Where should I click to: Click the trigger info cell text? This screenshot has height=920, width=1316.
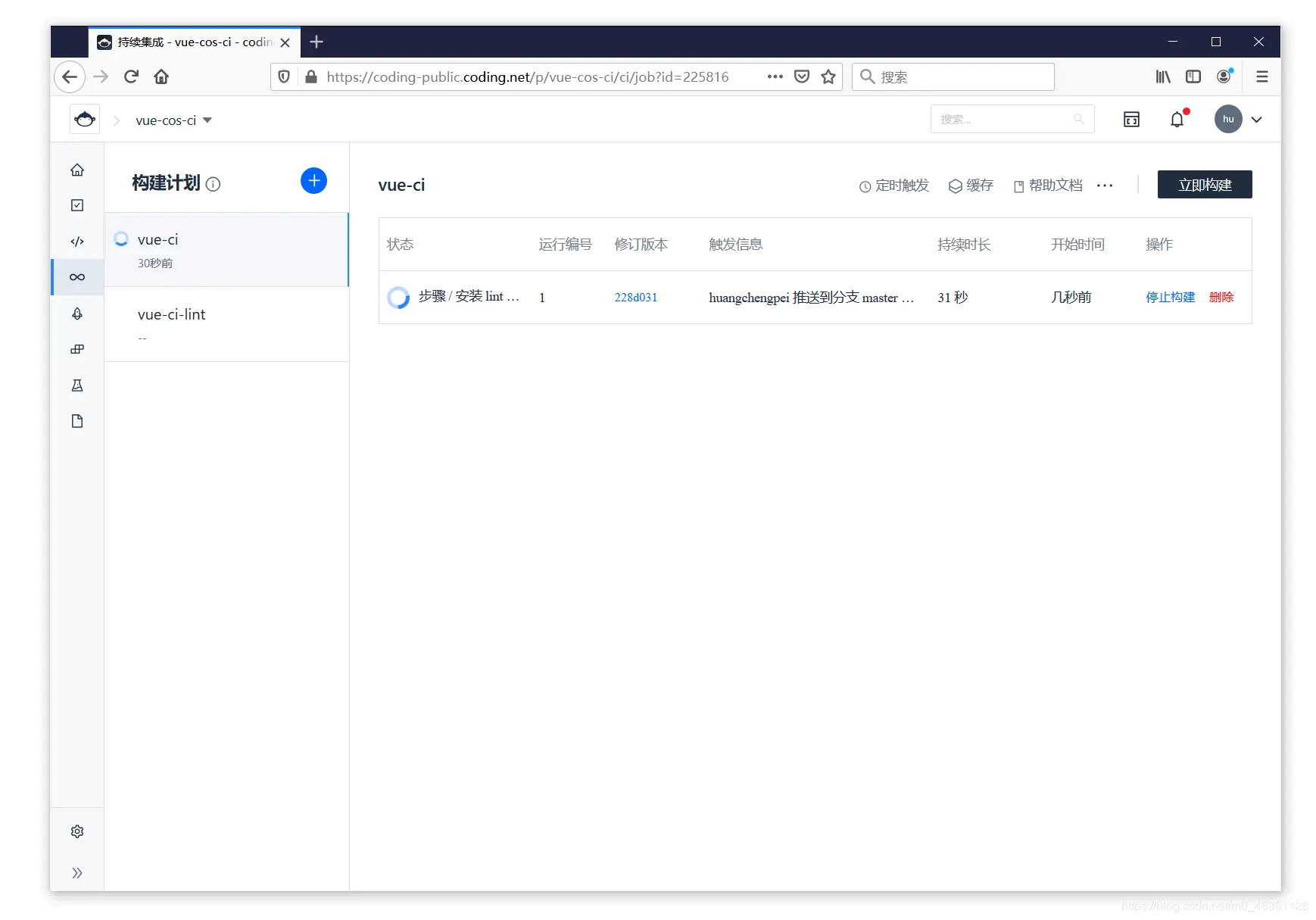pos(811,298)
